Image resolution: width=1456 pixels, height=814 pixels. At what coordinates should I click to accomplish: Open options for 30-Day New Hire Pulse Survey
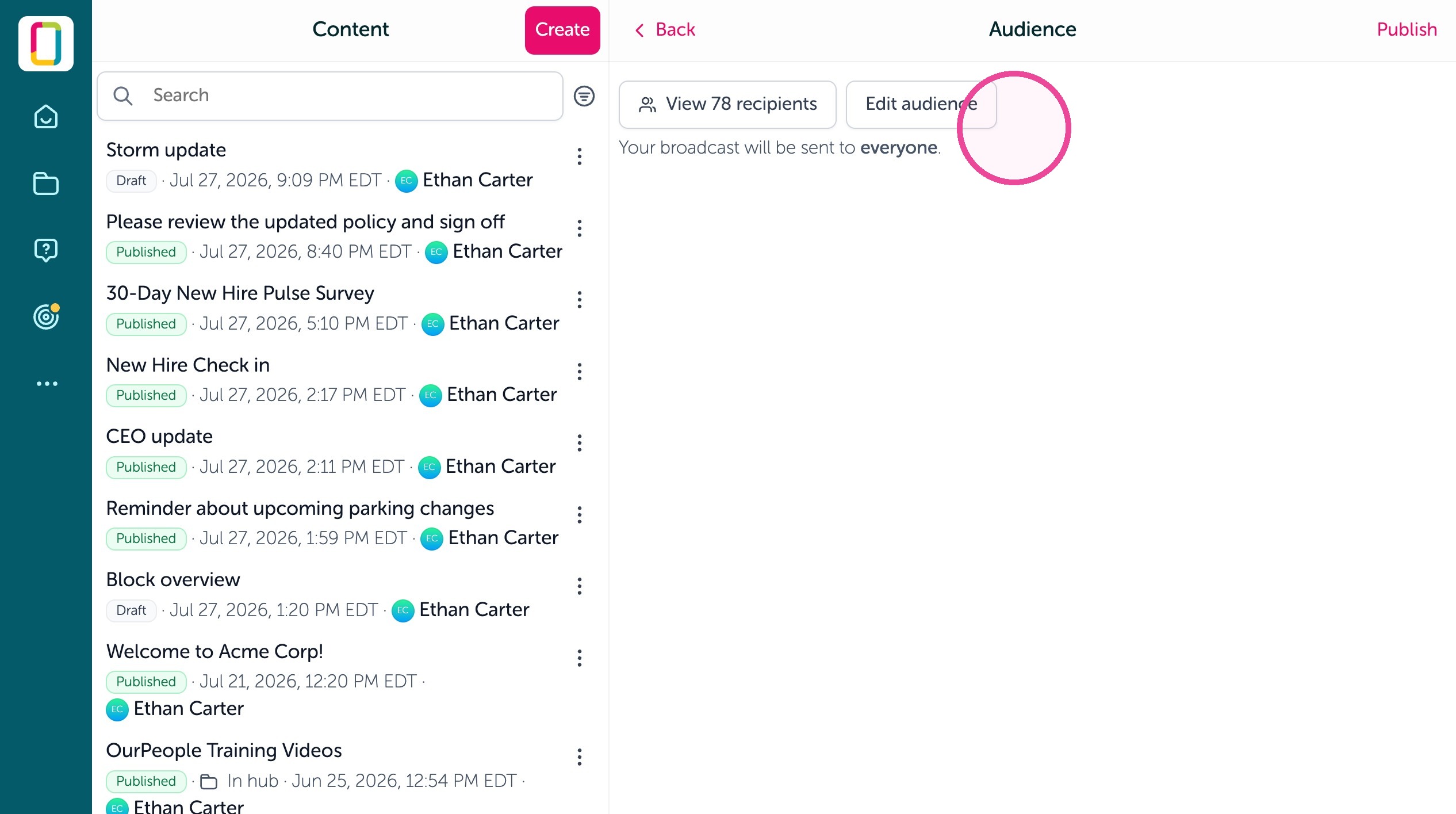[579, 300]
